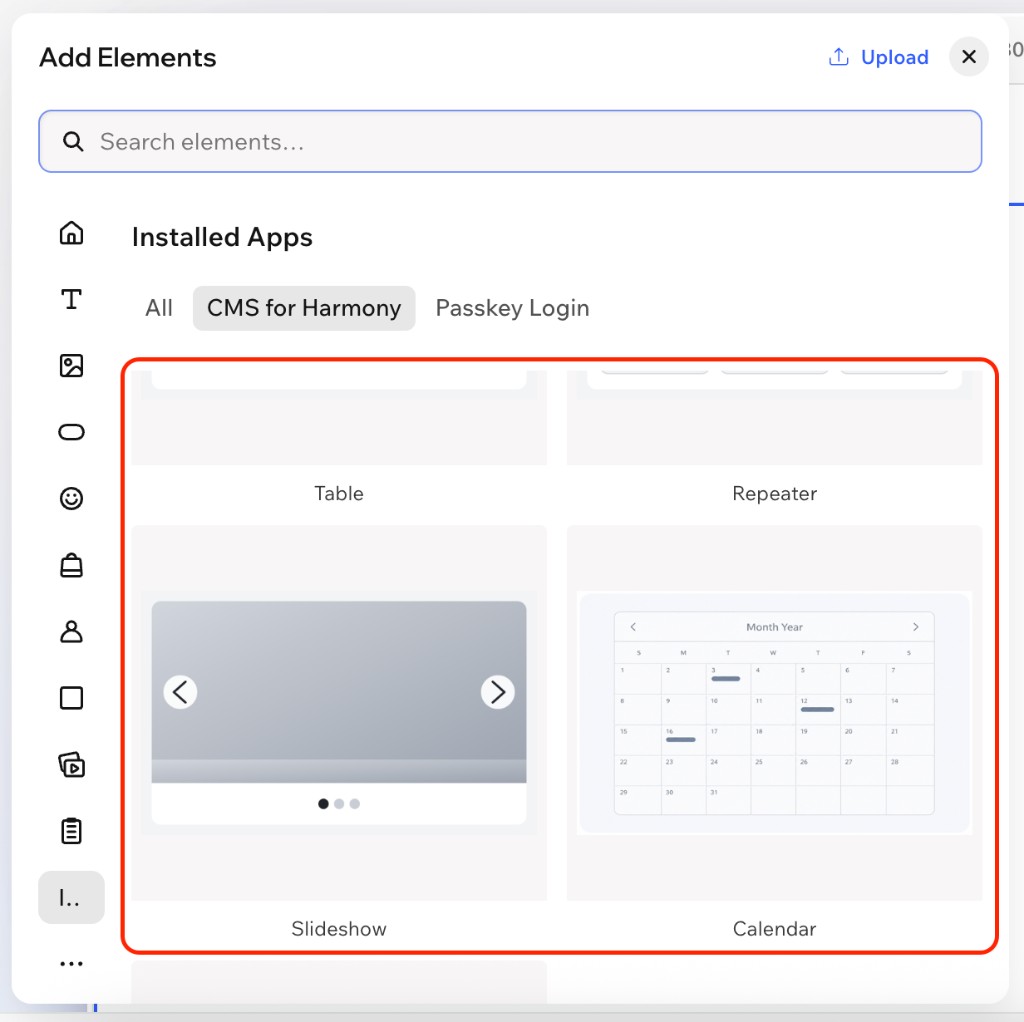Click the Installed Apps heading
The height and width of the screenshot is (1022, 1024).
click(x=222, y=237)
